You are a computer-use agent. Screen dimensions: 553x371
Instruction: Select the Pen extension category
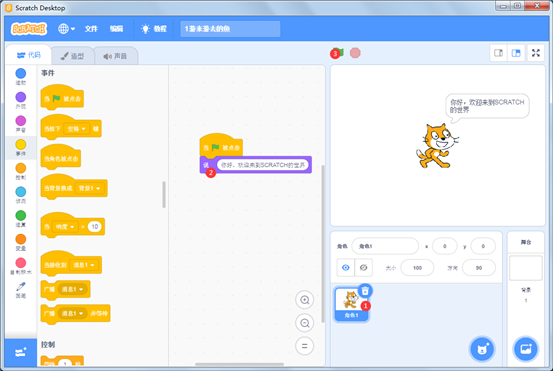pos(21,290)
